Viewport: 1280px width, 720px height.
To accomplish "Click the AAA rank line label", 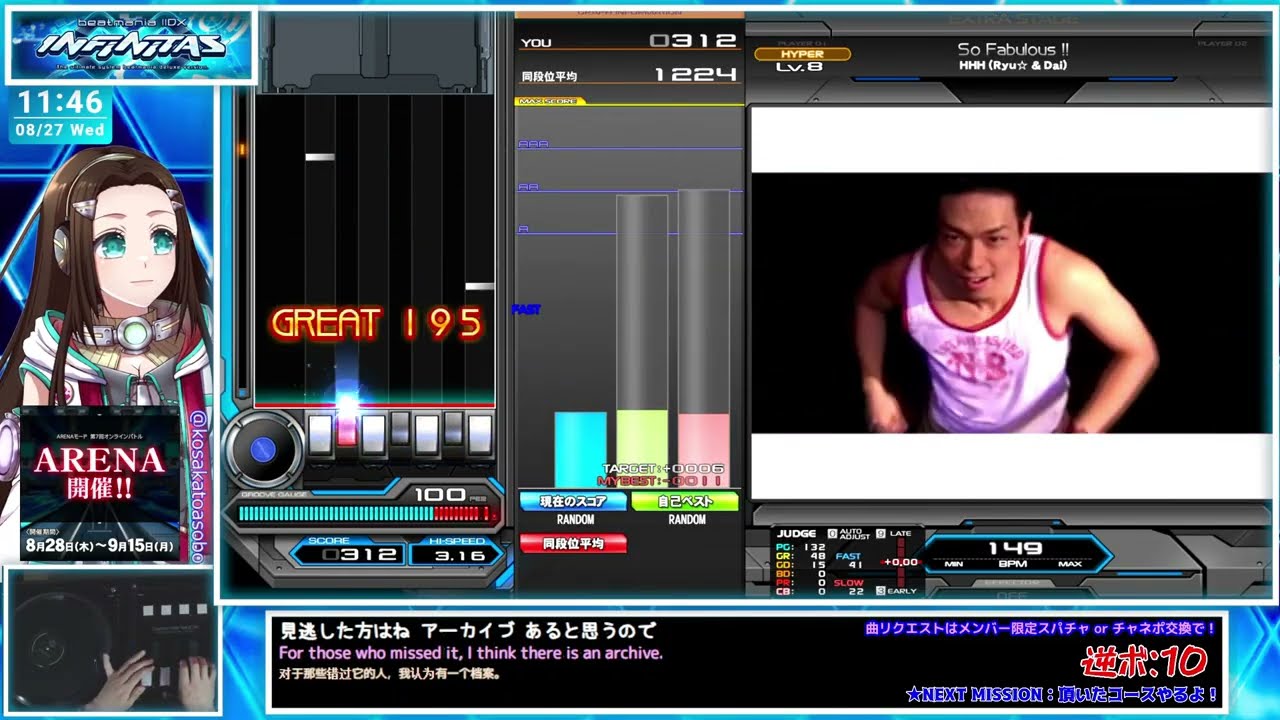I will tap(533, 144).
